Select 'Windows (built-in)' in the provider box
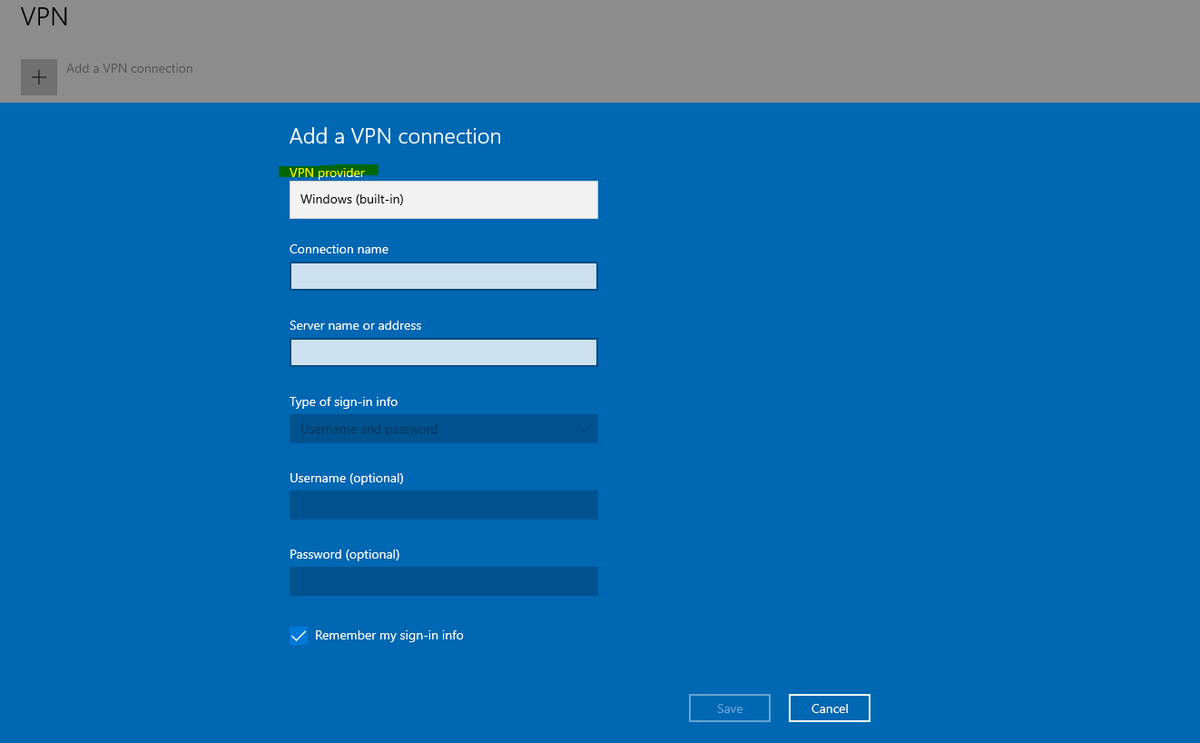The image size is (1200, 743). 443,199
